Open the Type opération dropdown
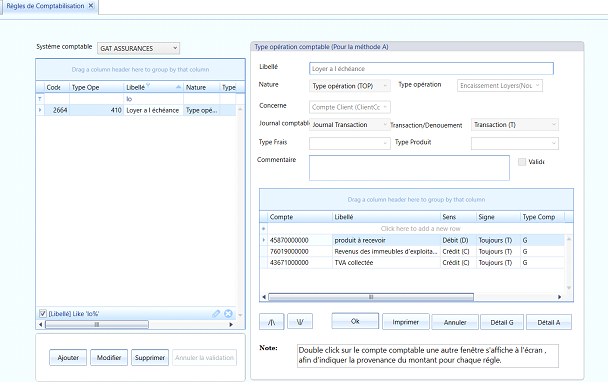The height and width of the screenshot is (383, 609). pyautogui.click(x=500, y=85)
